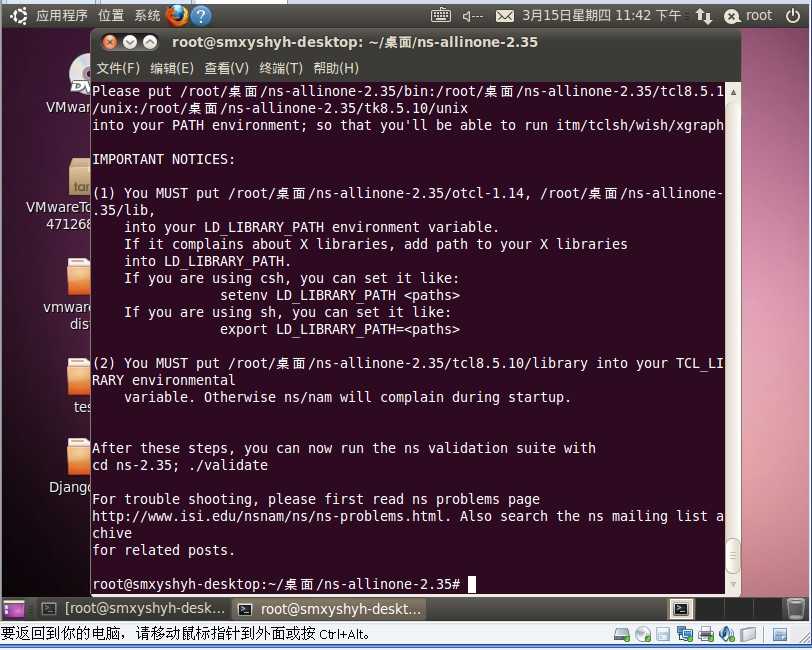Viewport: 812px width, 650px height.
Task: Click the 'IMPORTANT NOTICES:' line in the terminal
Action: pos(164,160)
